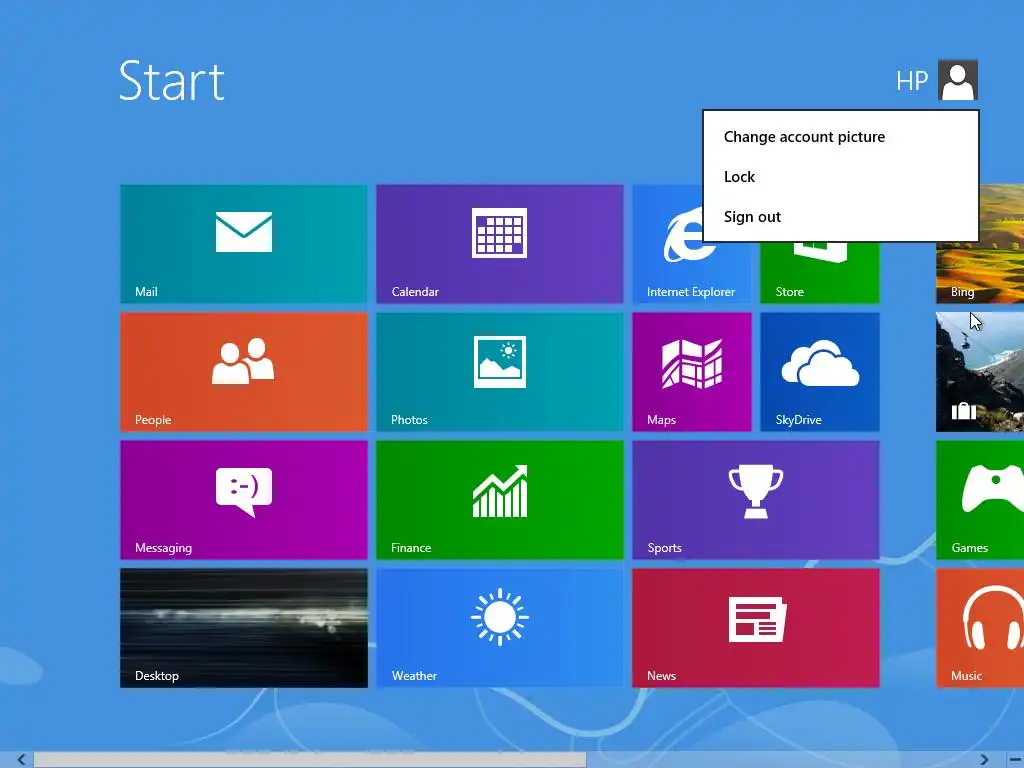Open the Sports tile
The height and width of the screenshot is (768, 1024).
coord(756,500)
